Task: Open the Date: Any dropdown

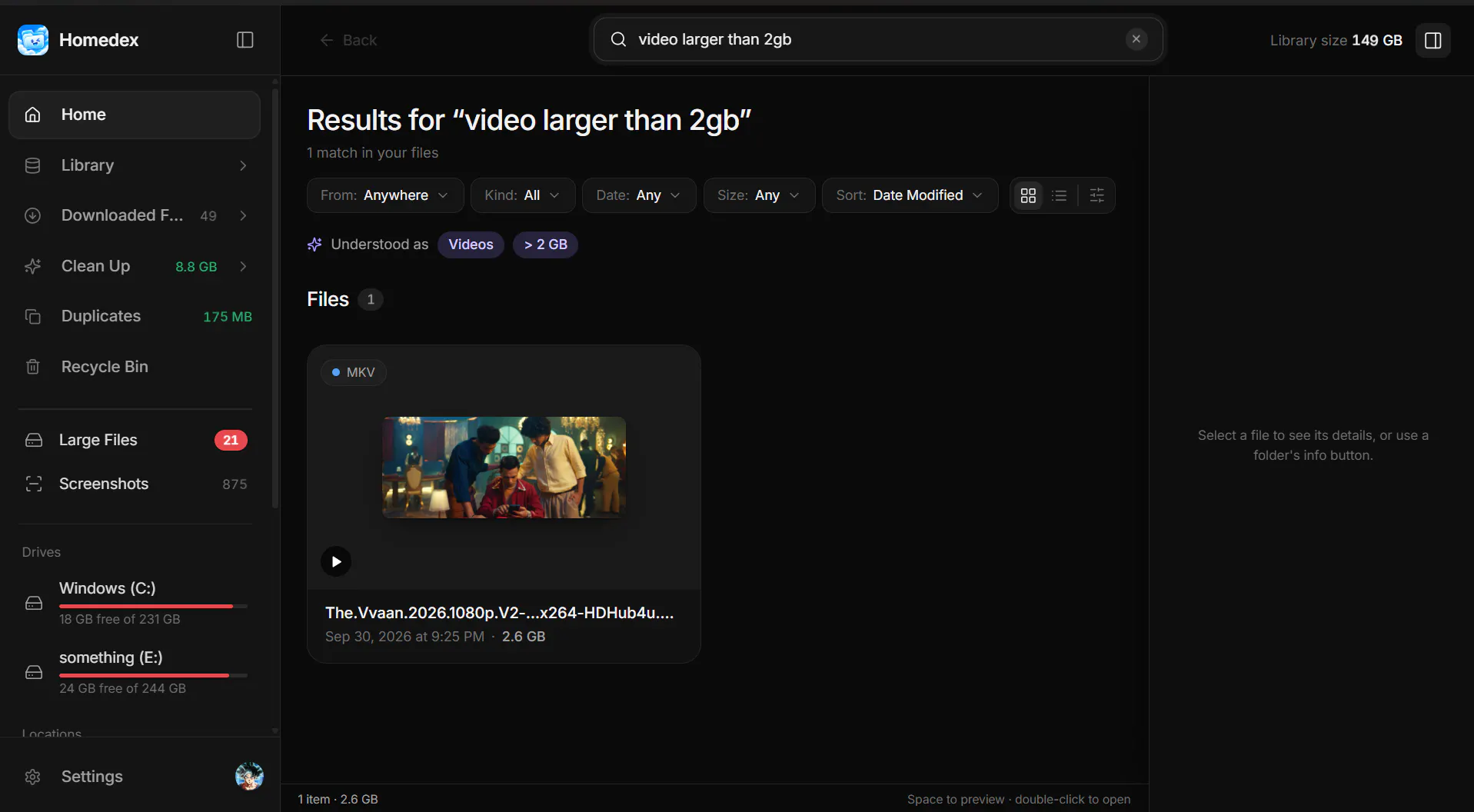Action: pyautogui.click(x=639, y=195)
